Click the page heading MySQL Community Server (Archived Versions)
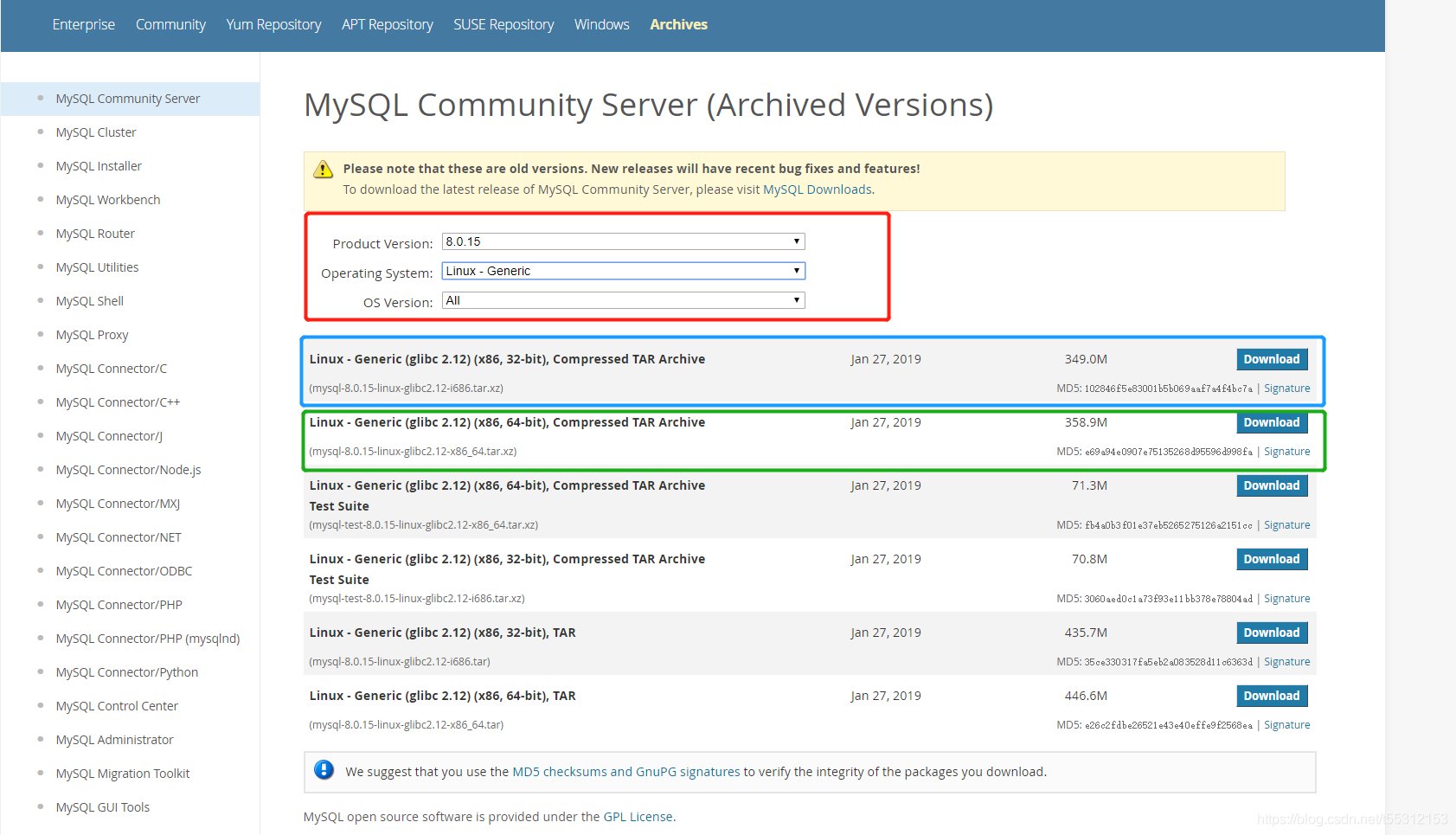The image size is (1456, 835). click(x=649, y=105)
